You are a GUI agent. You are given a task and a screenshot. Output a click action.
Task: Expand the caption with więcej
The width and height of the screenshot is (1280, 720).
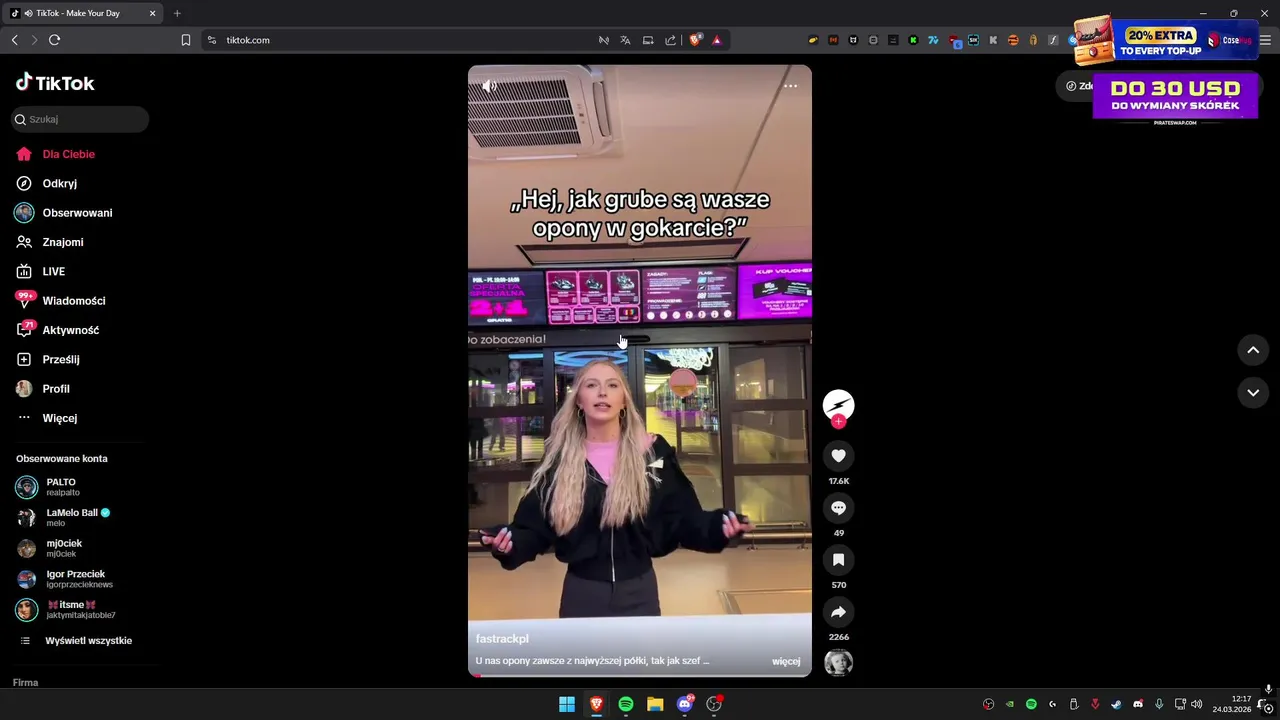786,661
